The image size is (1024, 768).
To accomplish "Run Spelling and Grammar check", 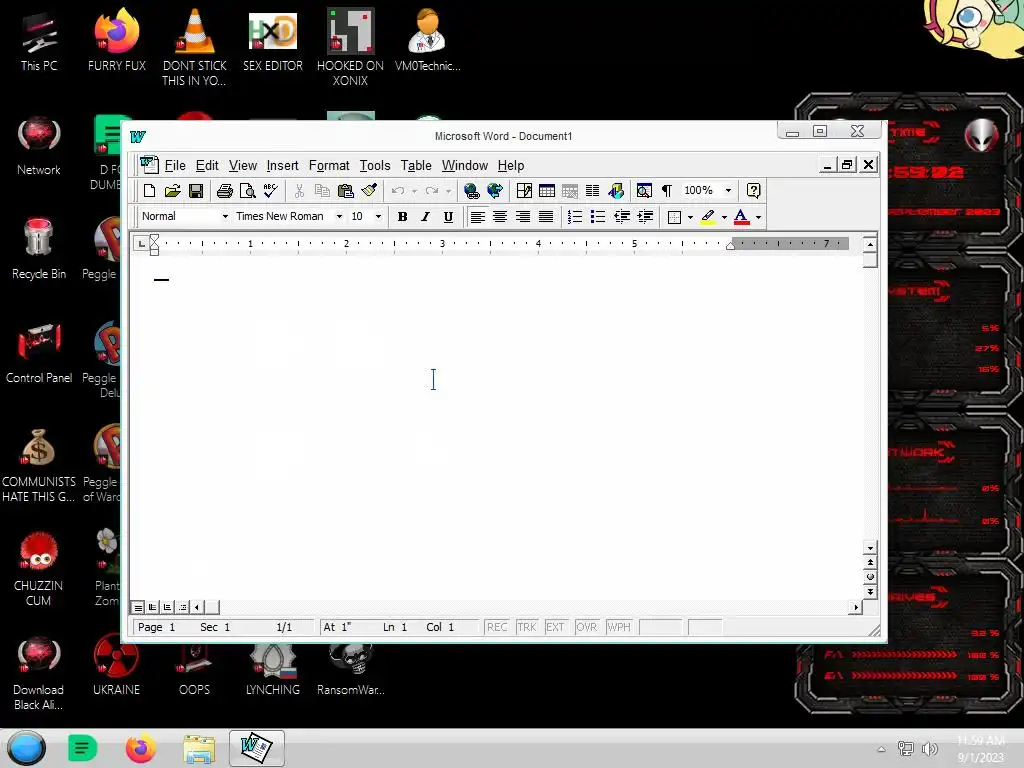I will coord(270,191).
